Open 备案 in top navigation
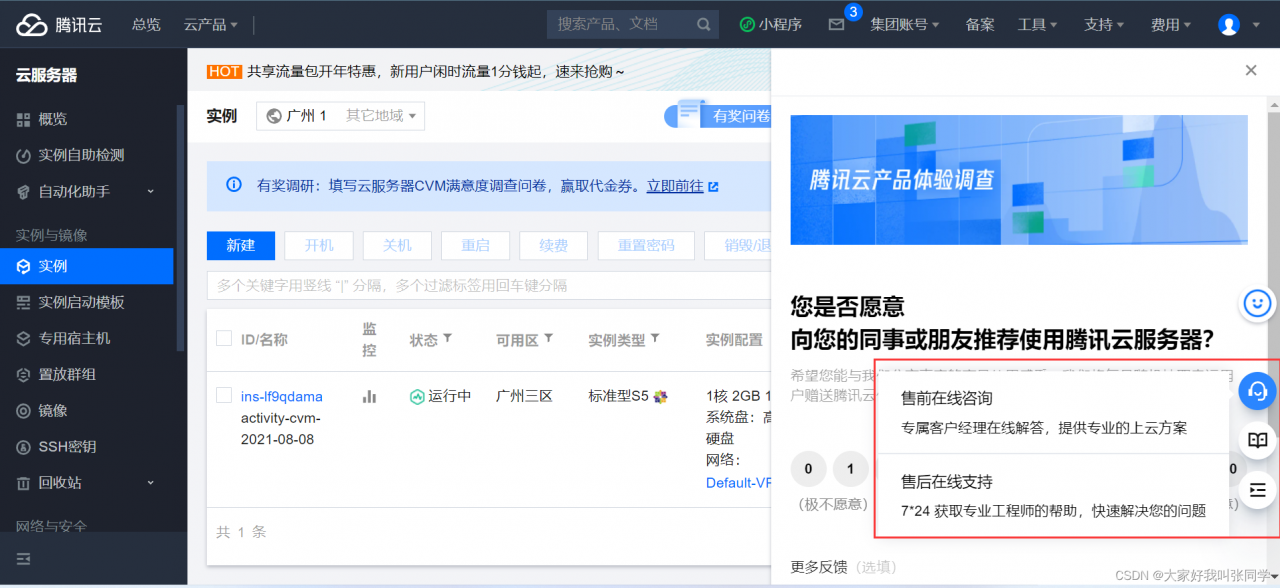 [x=980, y=25]
